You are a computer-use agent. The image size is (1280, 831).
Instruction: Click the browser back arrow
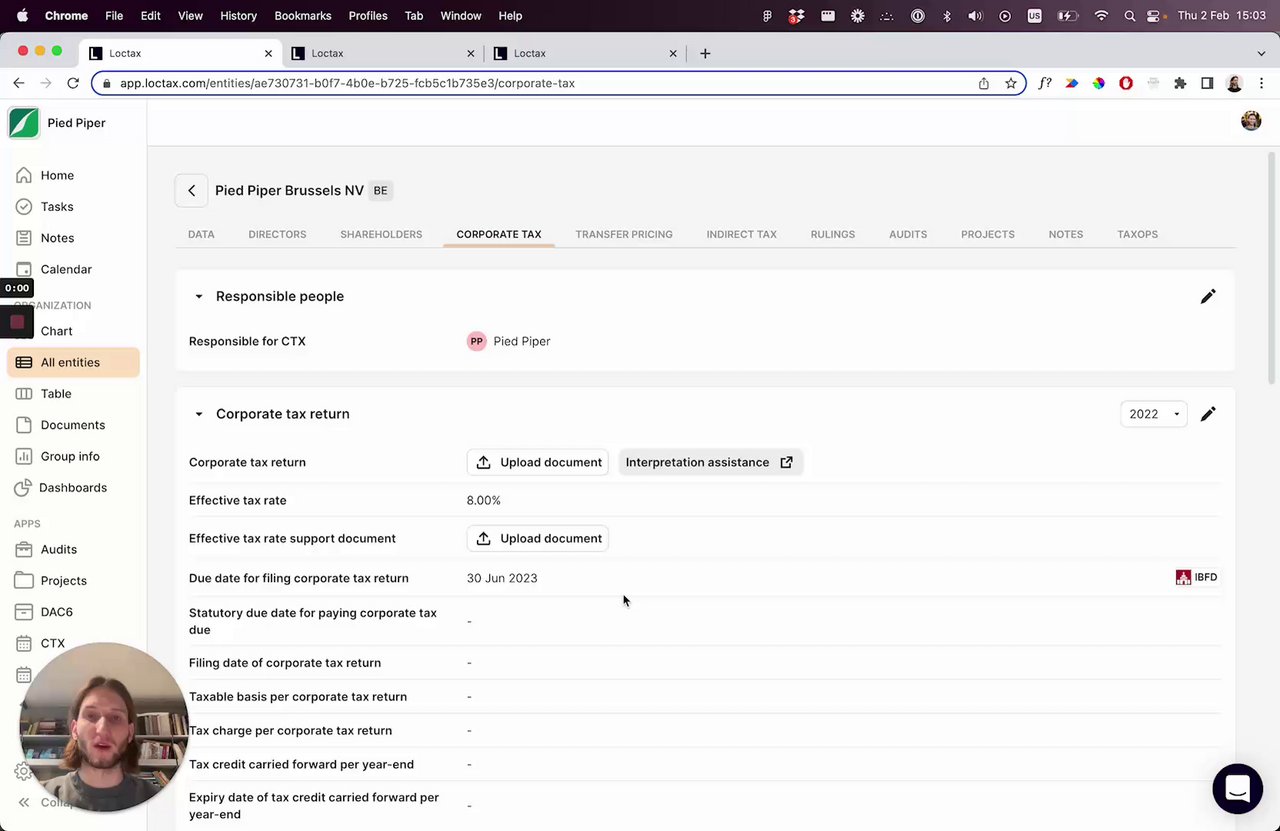coord(19,83)
